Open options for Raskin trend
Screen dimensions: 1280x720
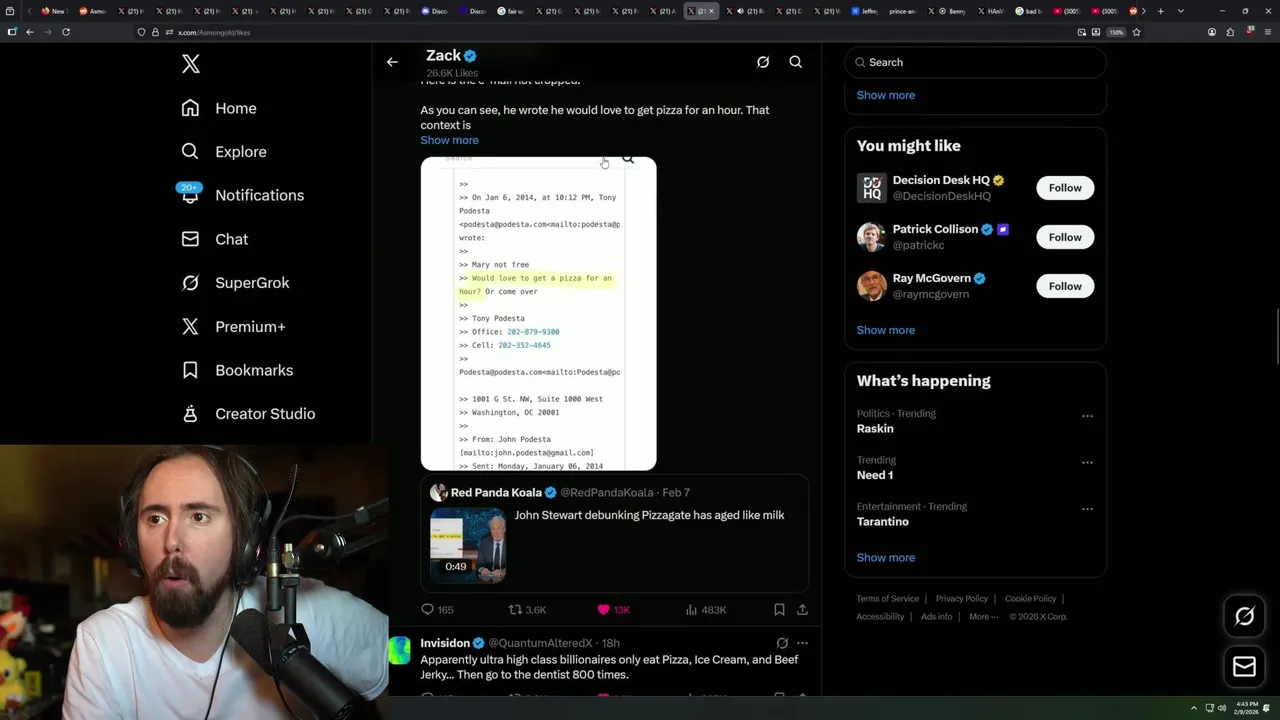1087,416
